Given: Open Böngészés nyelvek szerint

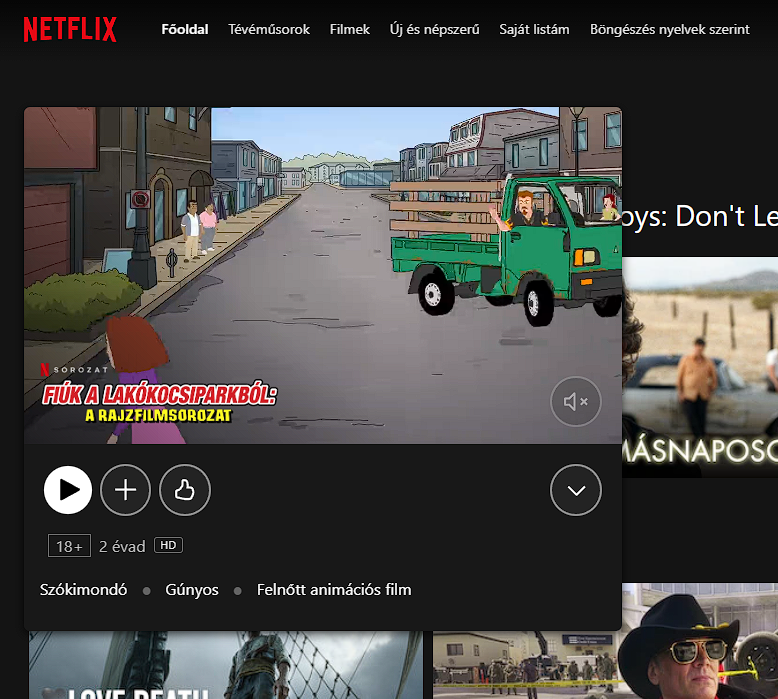Looking at the screenshot, I should 670,29.
